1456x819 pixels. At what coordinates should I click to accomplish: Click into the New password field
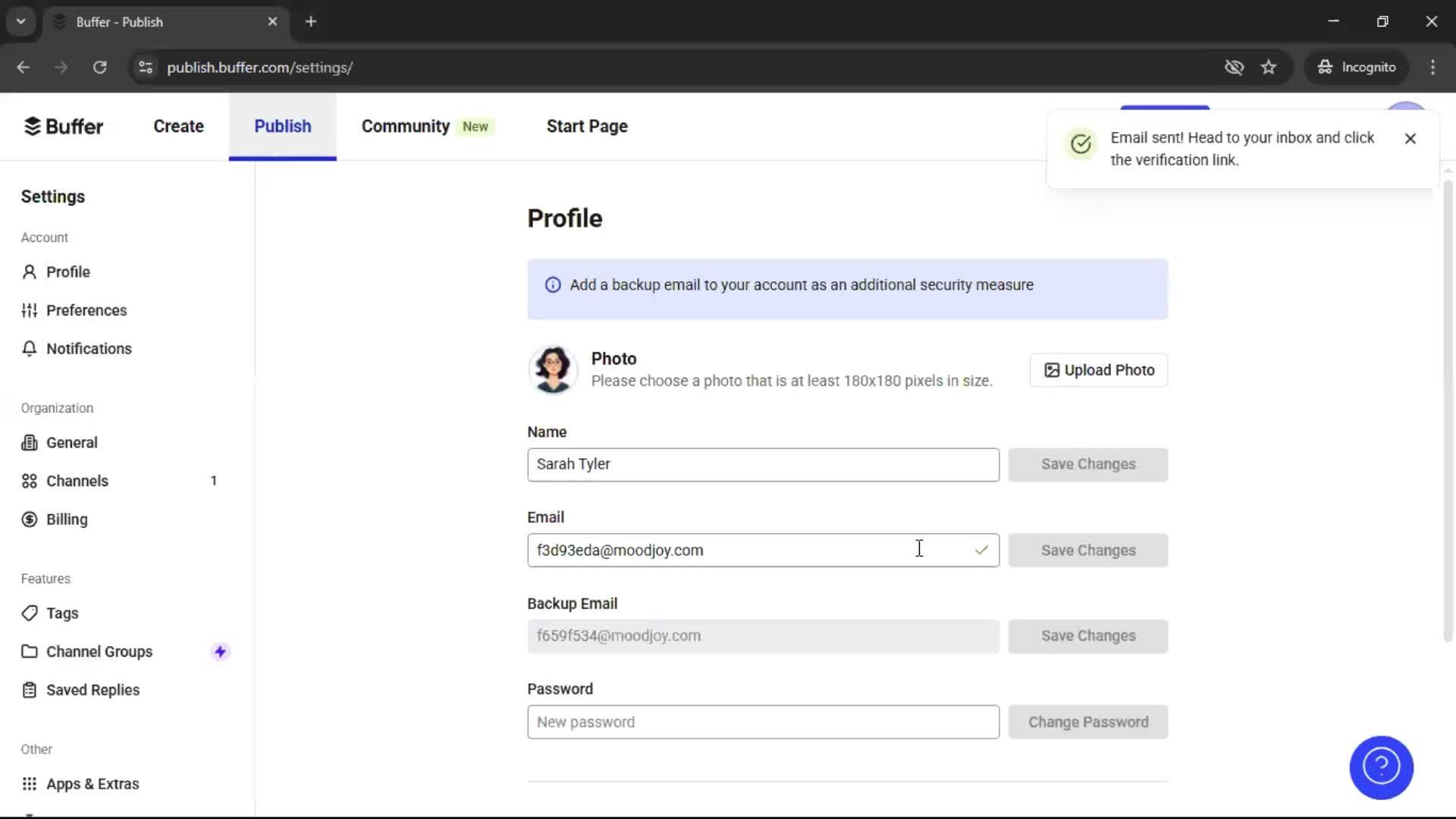click(762, 721)
